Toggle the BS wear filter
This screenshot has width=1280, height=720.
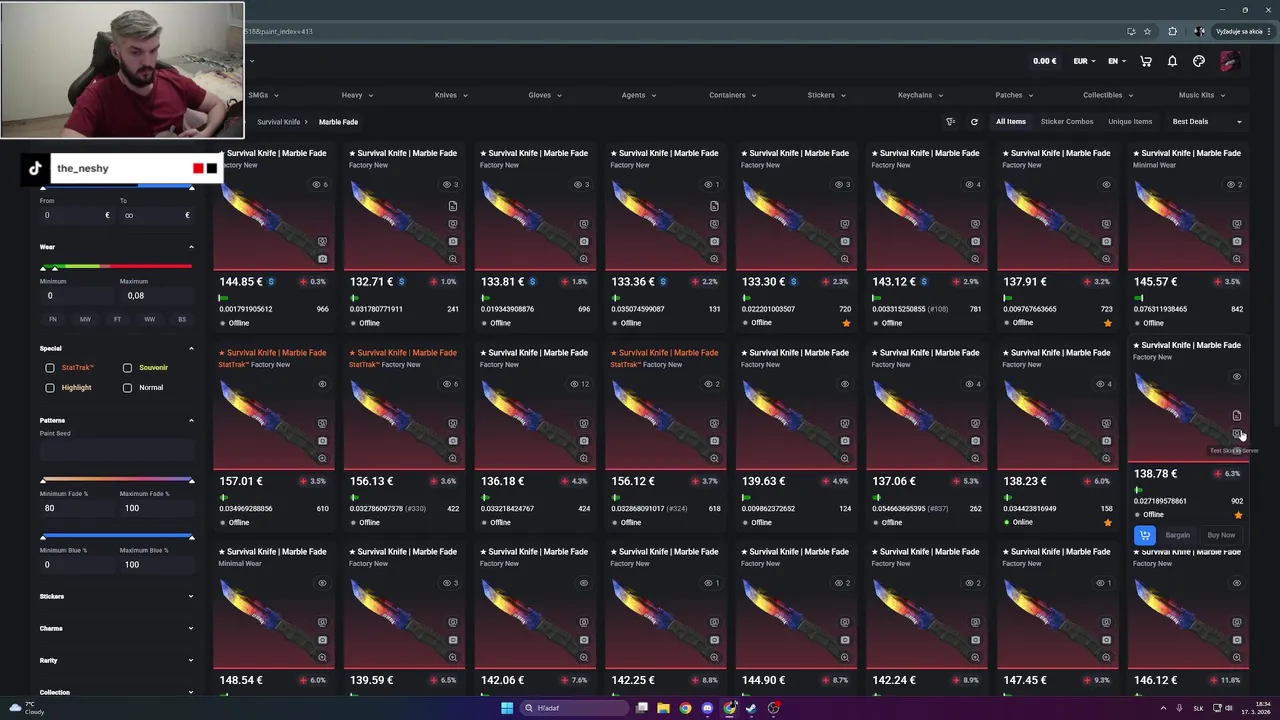pyautogui.click(x=181, y=319)
